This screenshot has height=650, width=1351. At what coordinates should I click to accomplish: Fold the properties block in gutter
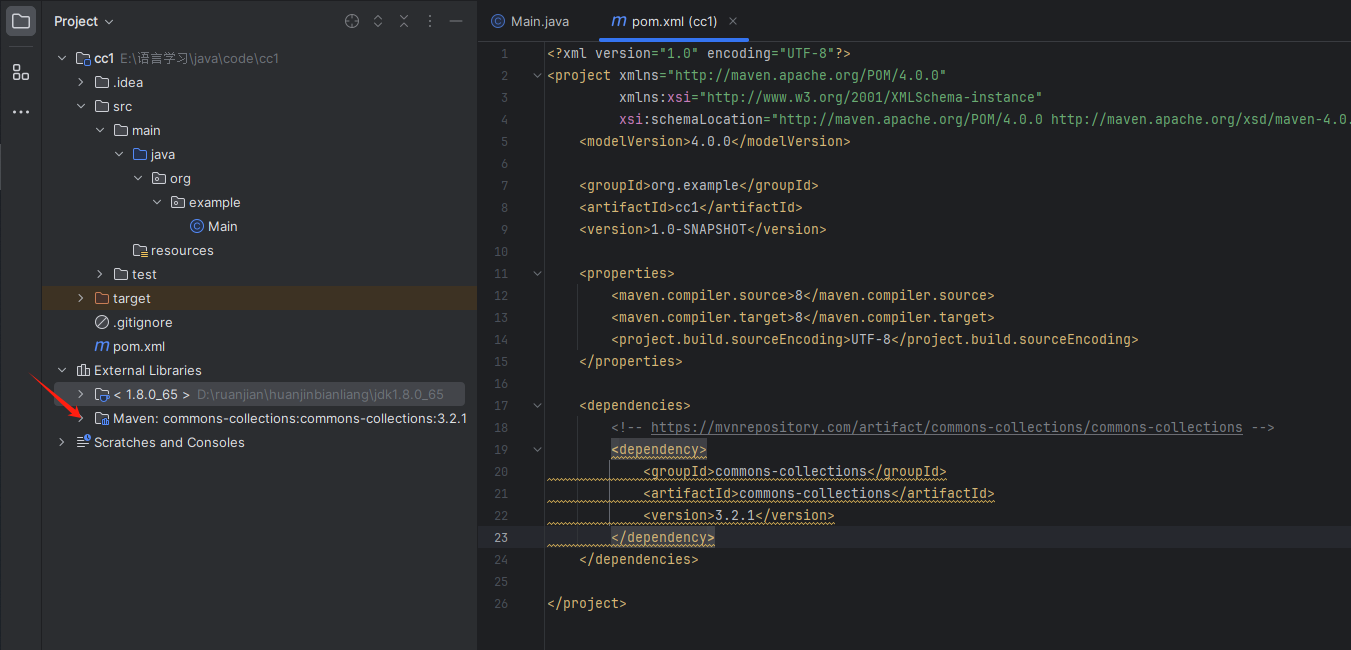click(x=537, y=273)
